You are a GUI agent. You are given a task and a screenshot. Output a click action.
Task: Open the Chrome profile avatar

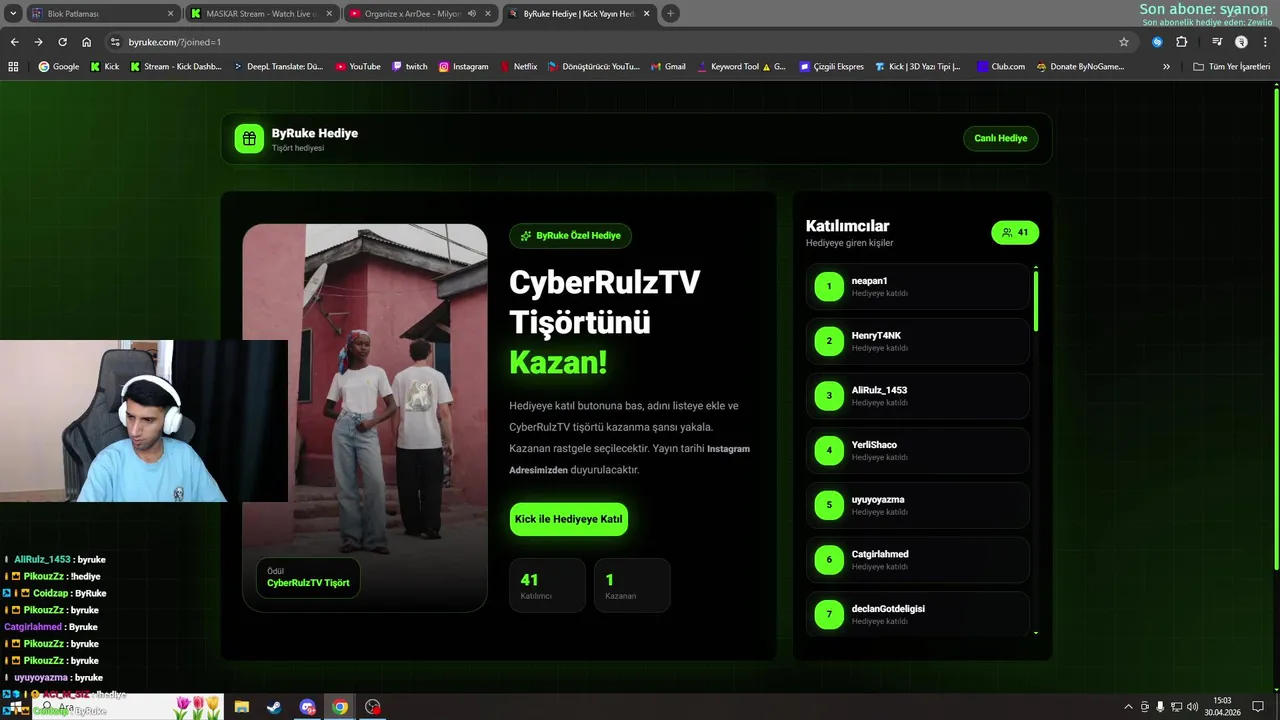coord(1241,42)
